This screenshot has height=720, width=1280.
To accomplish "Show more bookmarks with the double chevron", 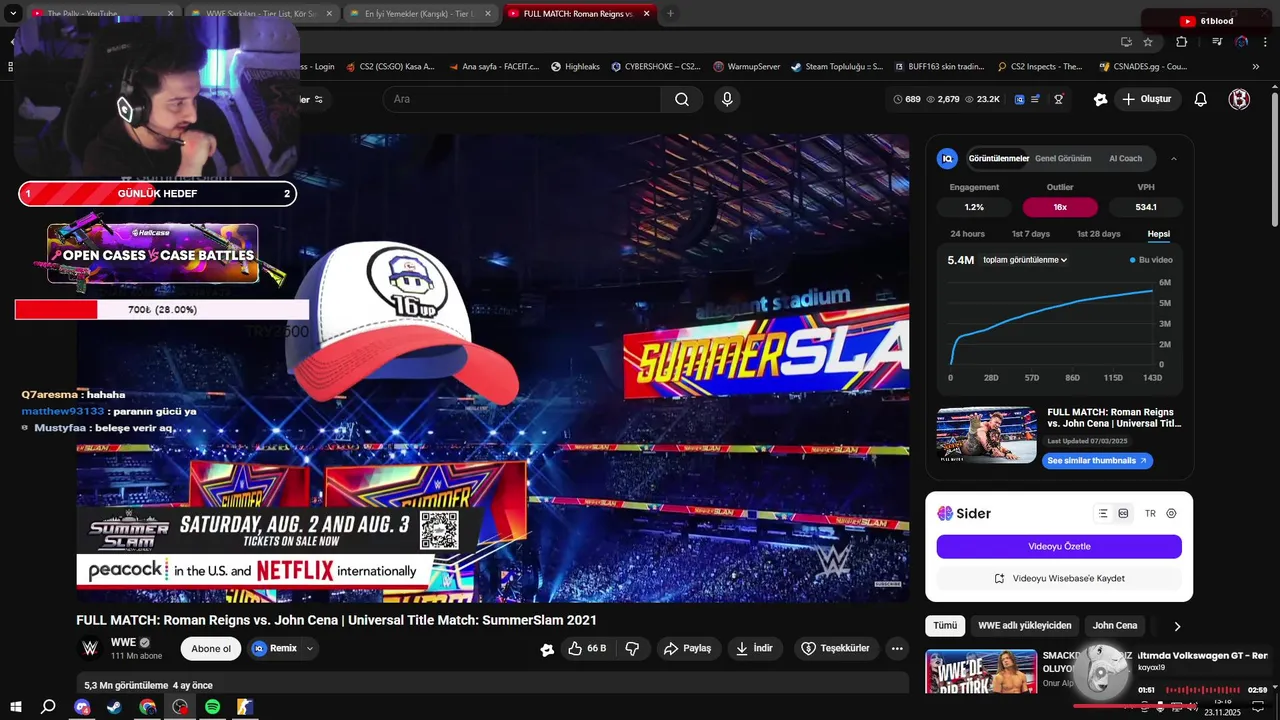I will pyautogui.click(x=1256, y=67).
